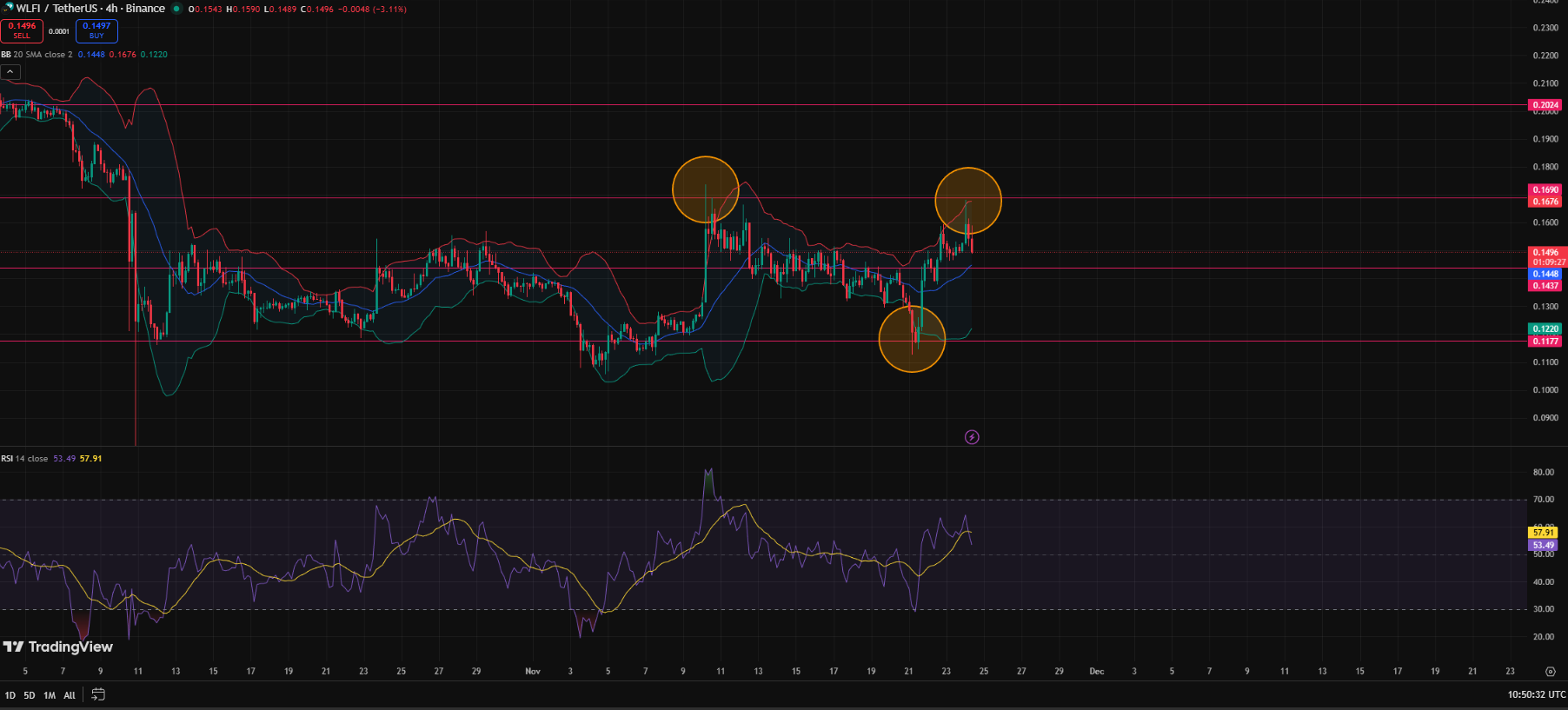Click the 0.1496 SELL button
Screen dimensions: 1568x710
pyautogui.click(x=22, y=30)
